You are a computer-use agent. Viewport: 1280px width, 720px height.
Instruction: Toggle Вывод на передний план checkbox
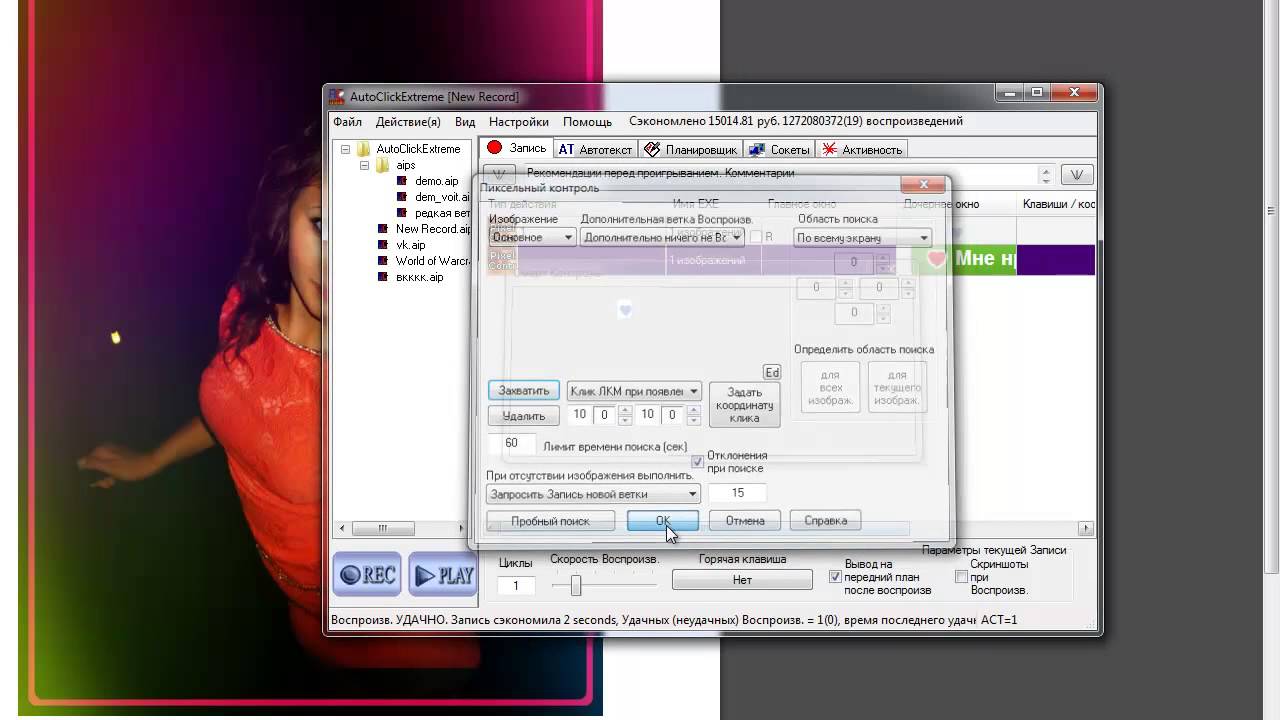pyautogui.click(x=835, y=577)
